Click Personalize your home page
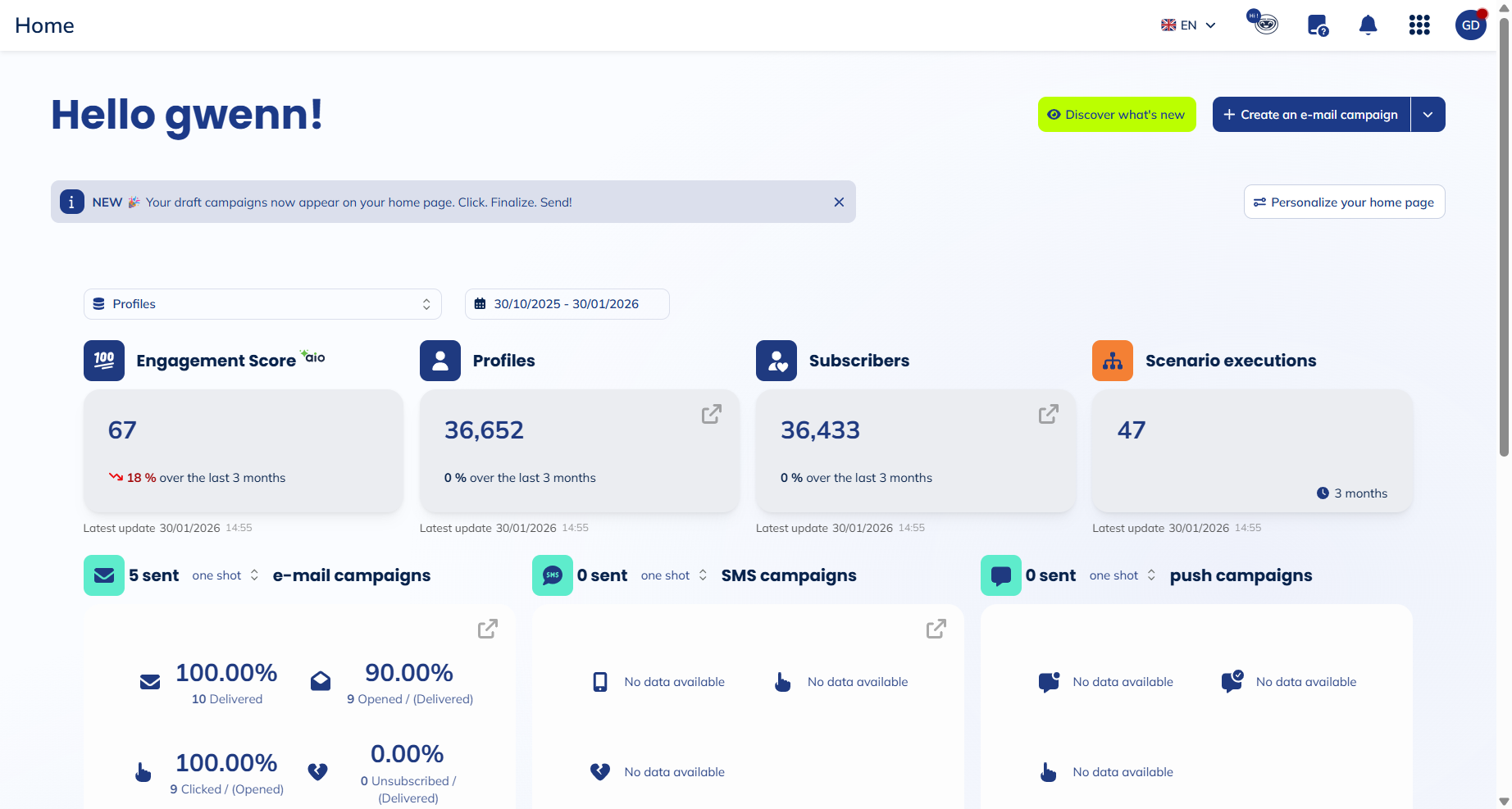The width and height of the screenshot is (1512, 809). tap(1344, 202)
